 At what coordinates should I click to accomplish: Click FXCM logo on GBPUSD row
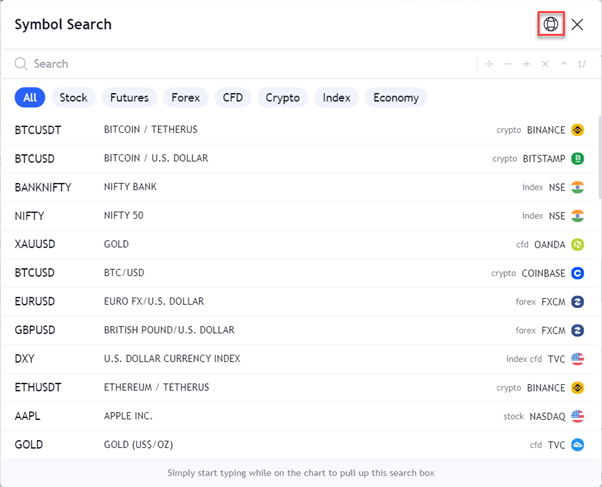[x=577, y=330]
